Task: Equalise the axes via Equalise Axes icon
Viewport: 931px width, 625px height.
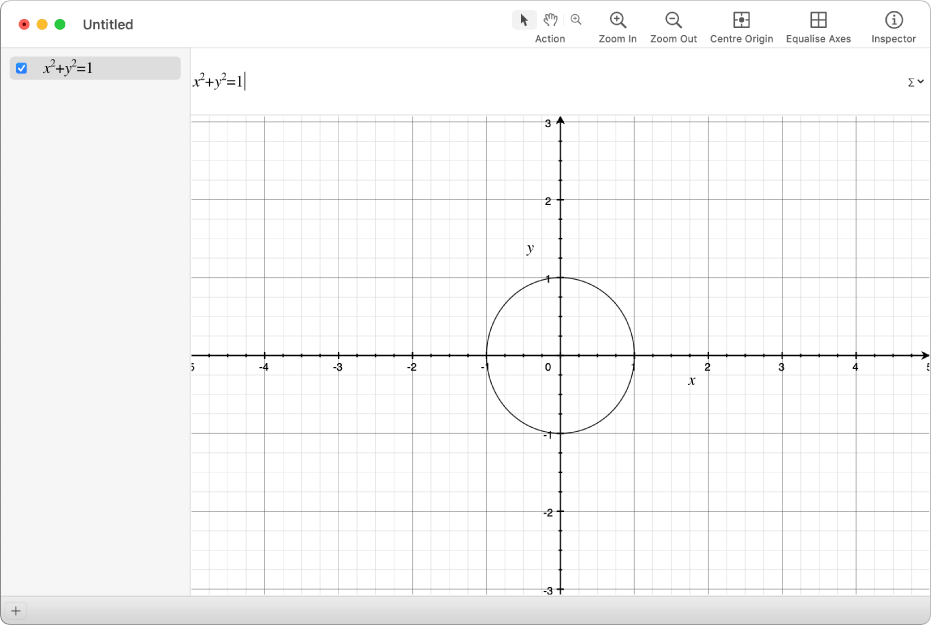Action: [818, 21]
